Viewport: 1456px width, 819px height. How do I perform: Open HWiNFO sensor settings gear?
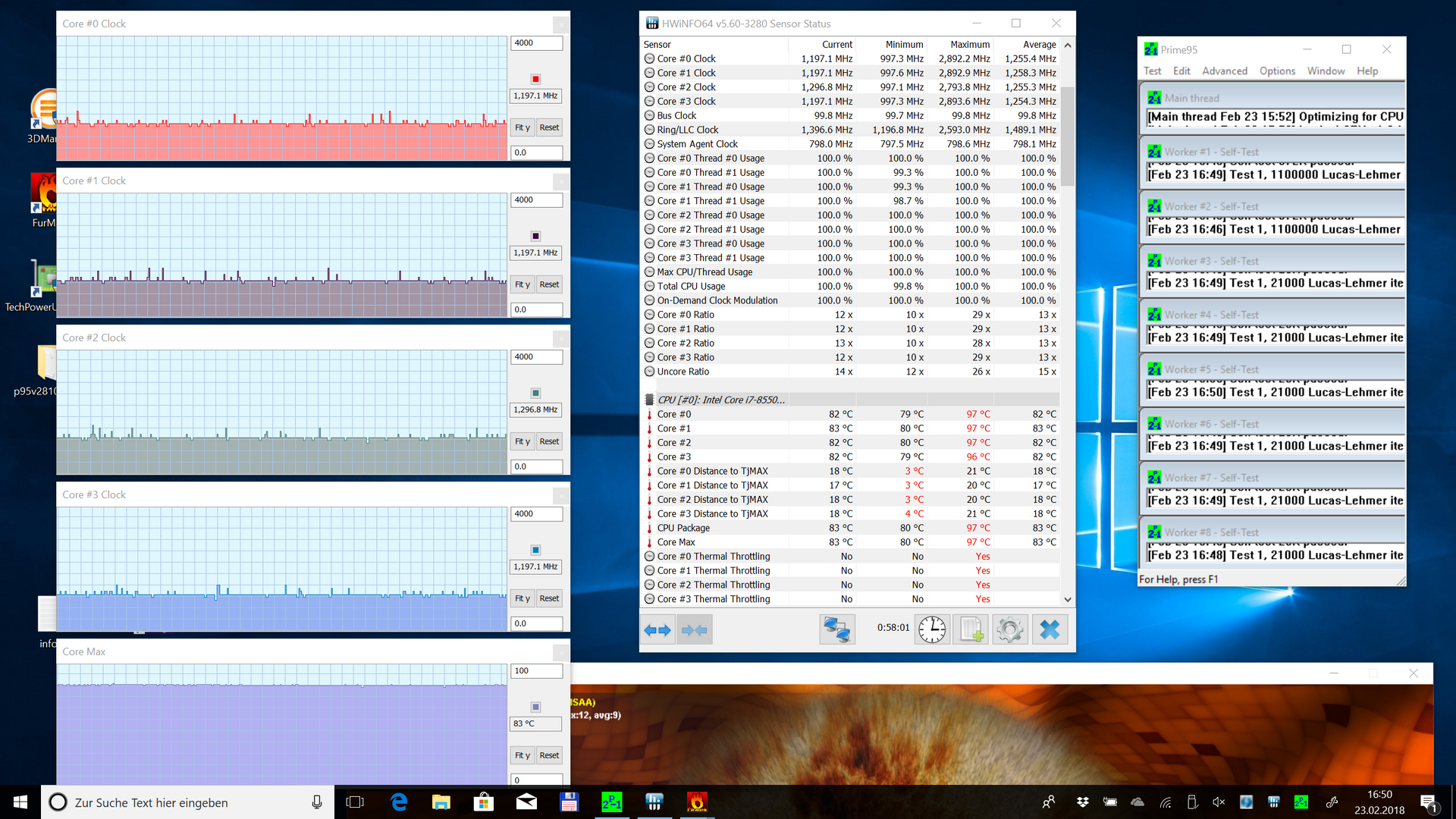click(1009, 629)
